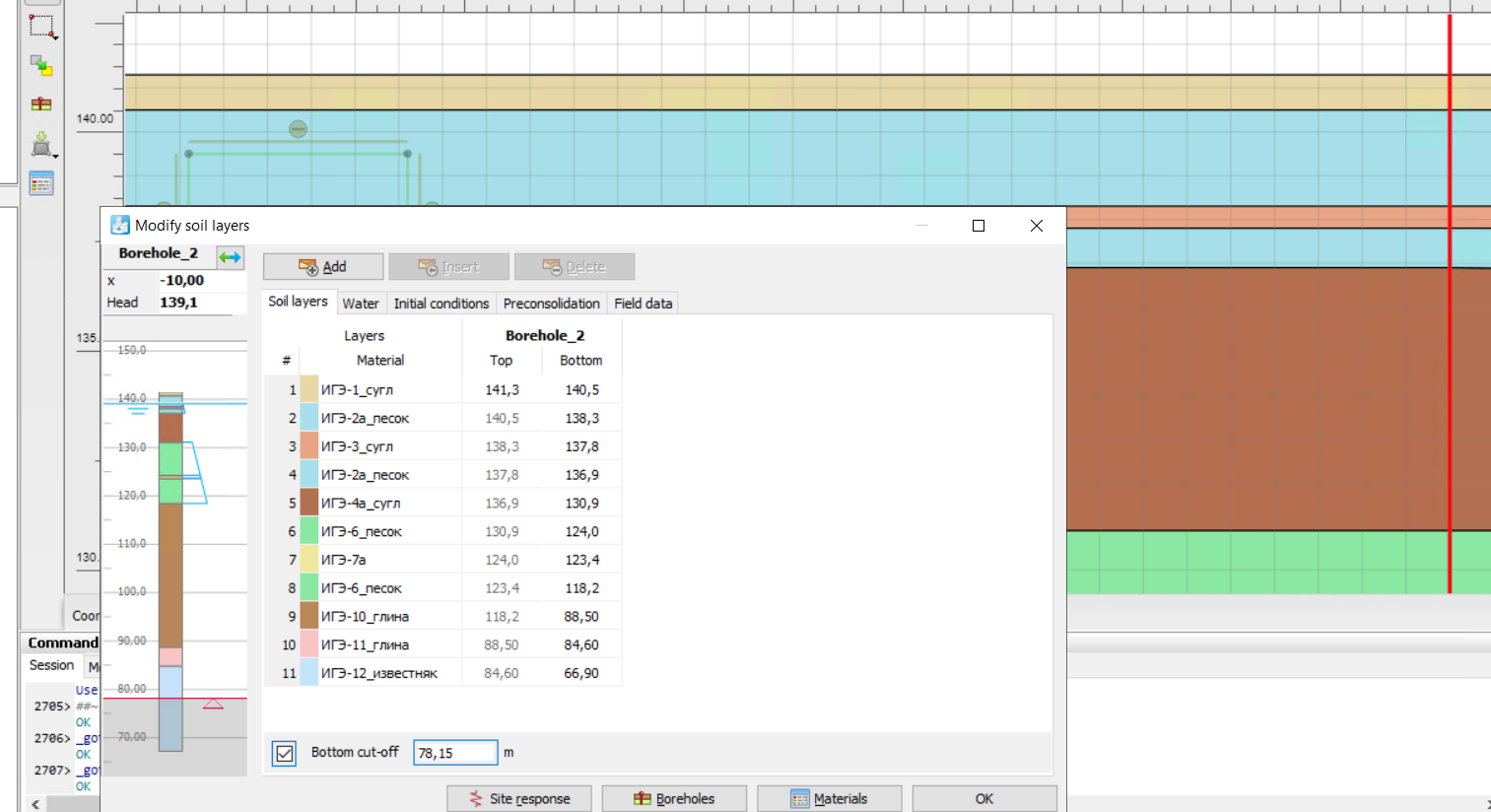Select material ИГЭ-10_глина in row 9
Screen dimensions: 1491x812
[365, 617]
